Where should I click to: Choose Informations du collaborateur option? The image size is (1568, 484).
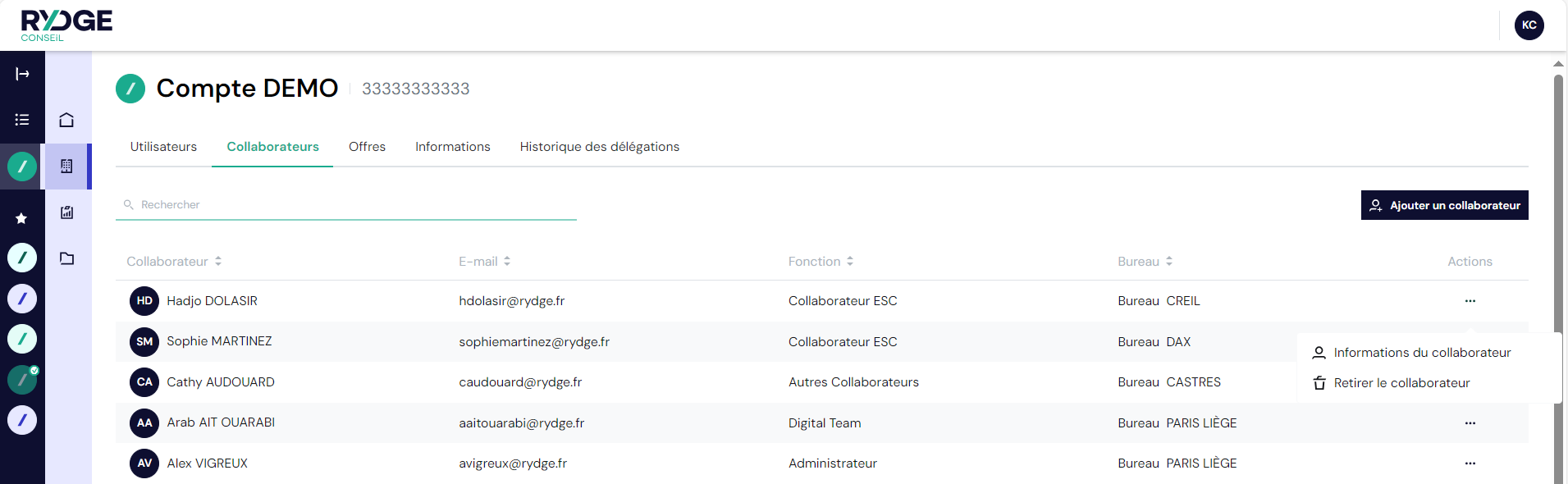(1421, 353)
